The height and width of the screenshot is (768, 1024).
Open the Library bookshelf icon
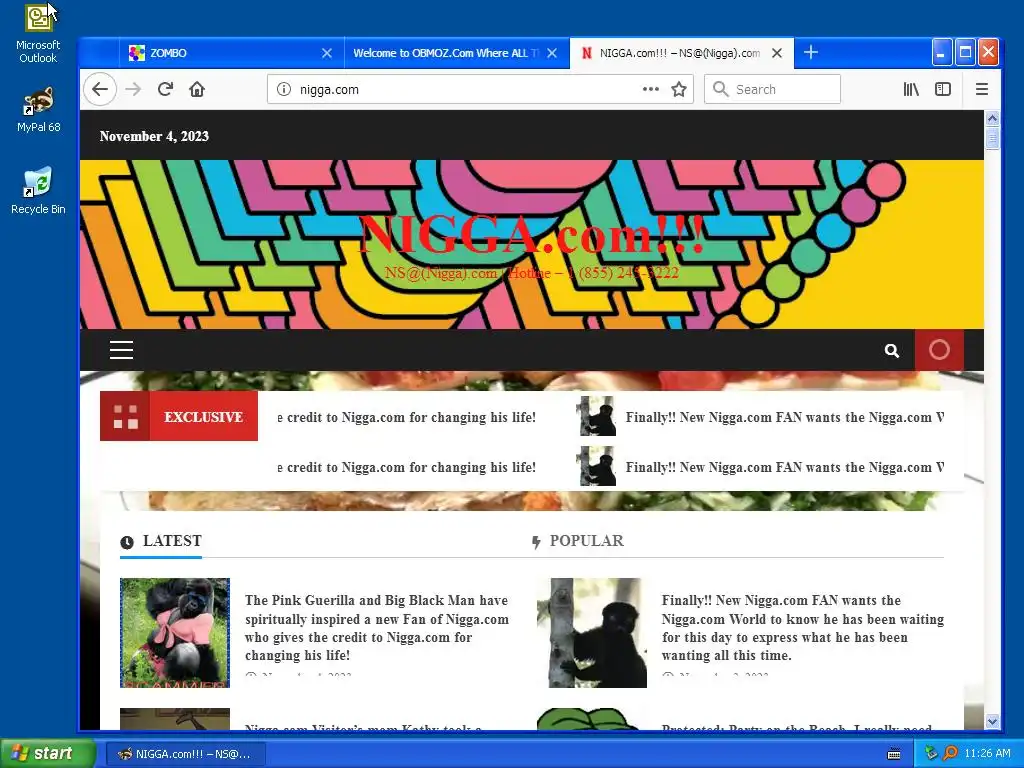pyautogui.click(x=911, y=89)
